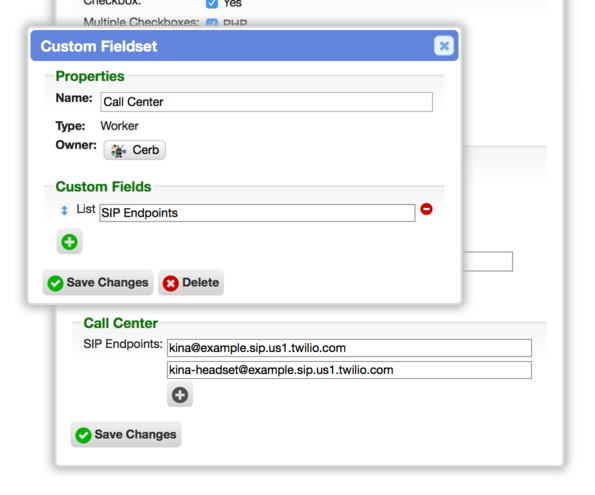Click green checkmark on dialog Save Changes
595x495 pixels.
[55, 283]
